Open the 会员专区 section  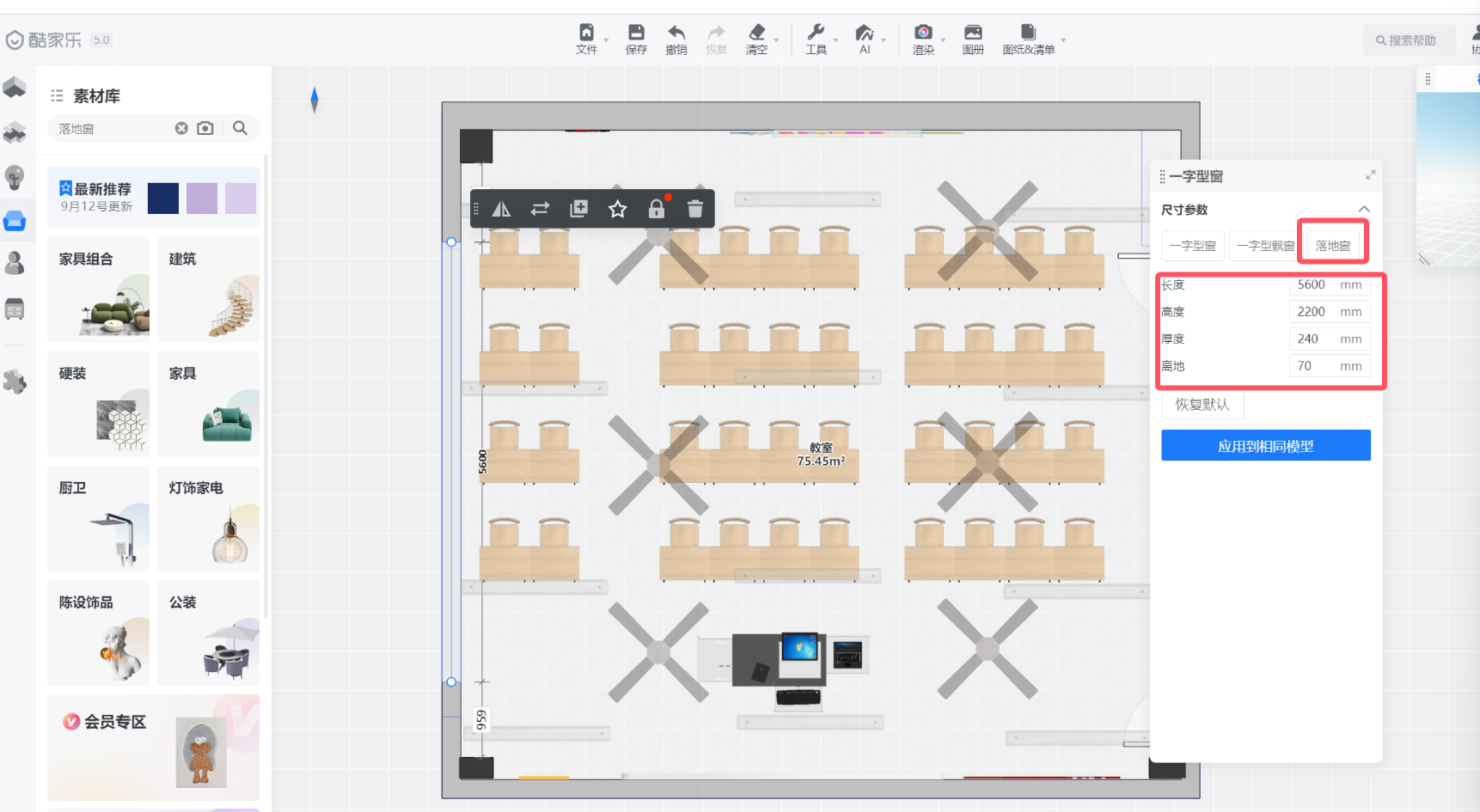click(153, 748)
